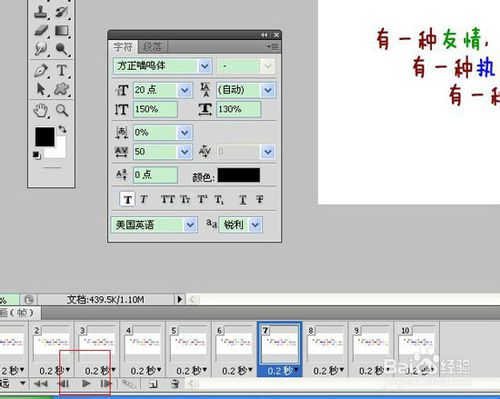Select the Pen tool
Screen dimensions: 500x399
[x=41, y=71]
